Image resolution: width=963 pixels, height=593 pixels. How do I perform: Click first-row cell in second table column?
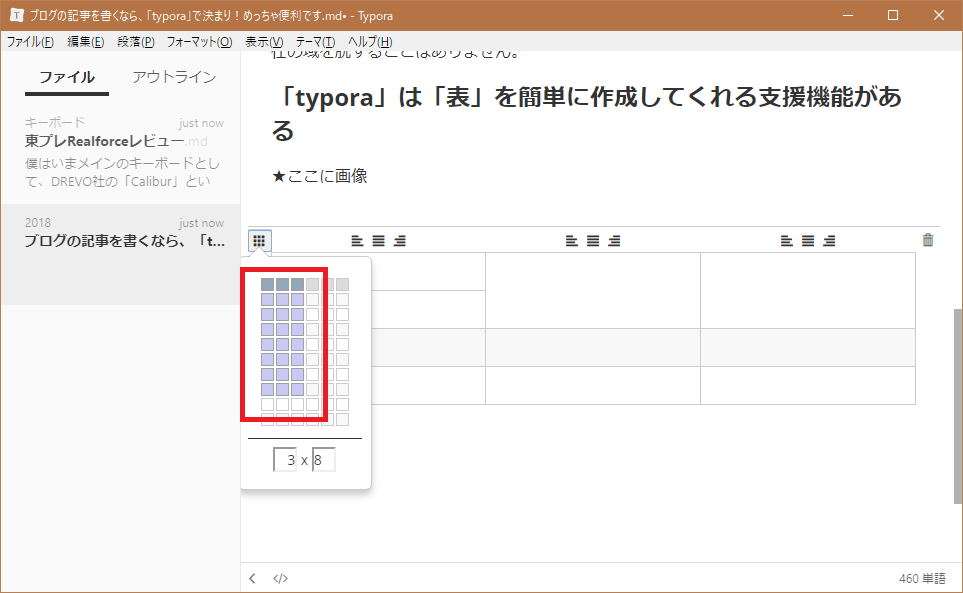[x=593, y=290]
